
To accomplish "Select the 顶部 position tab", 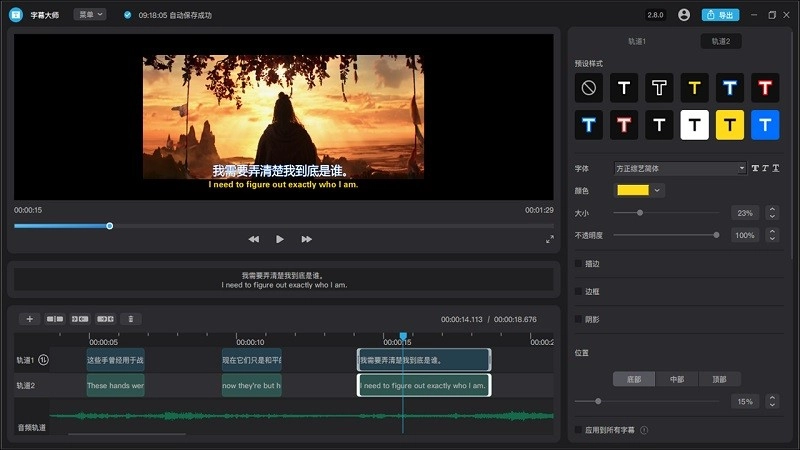I will coord(719,379).
